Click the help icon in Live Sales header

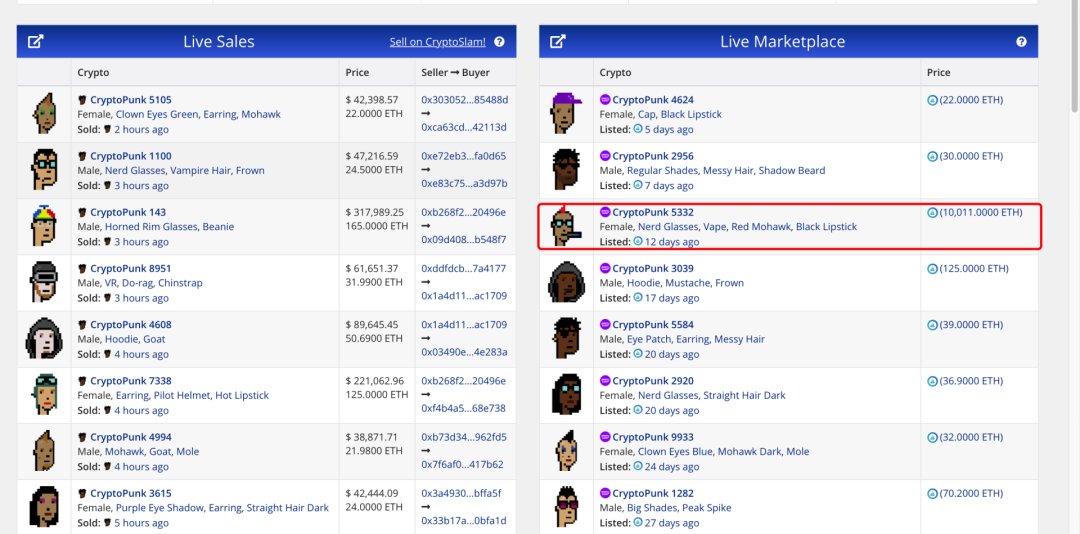[499, 41]
